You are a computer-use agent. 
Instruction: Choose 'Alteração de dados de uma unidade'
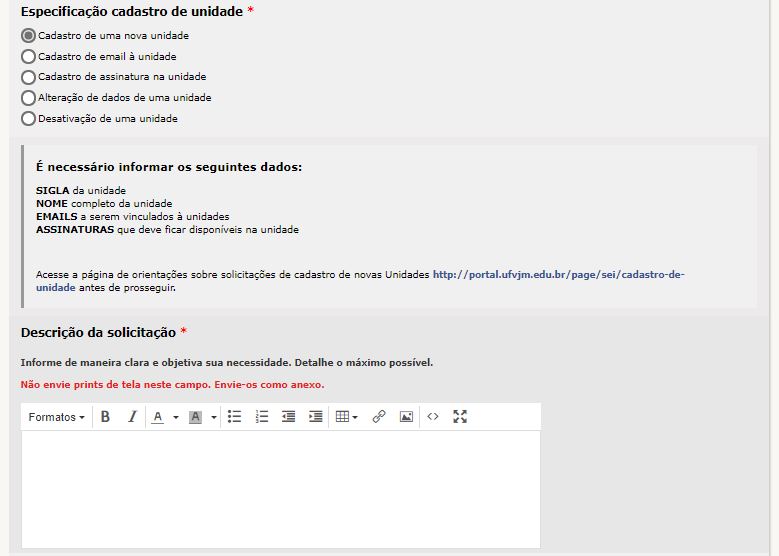click(28, 98)
